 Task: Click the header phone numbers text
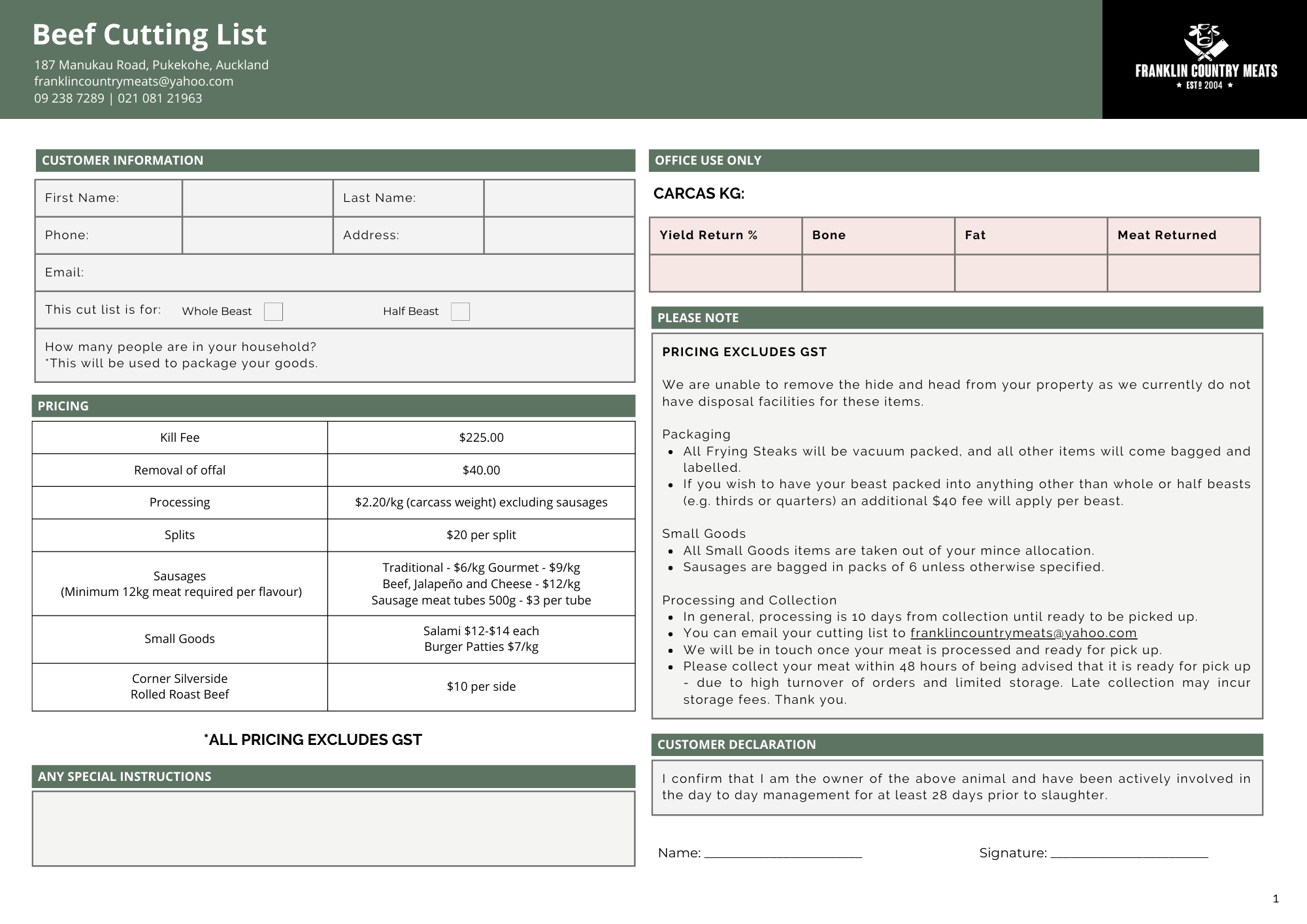coord(118,98)
